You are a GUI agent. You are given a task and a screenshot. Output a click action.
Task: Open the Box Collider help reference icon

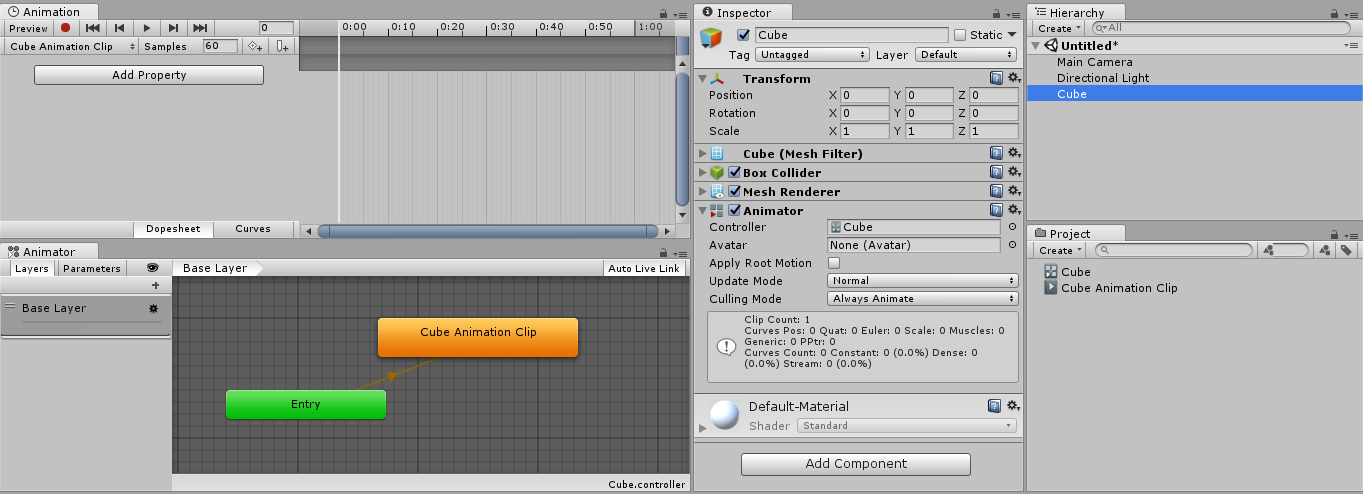[996, 173]
